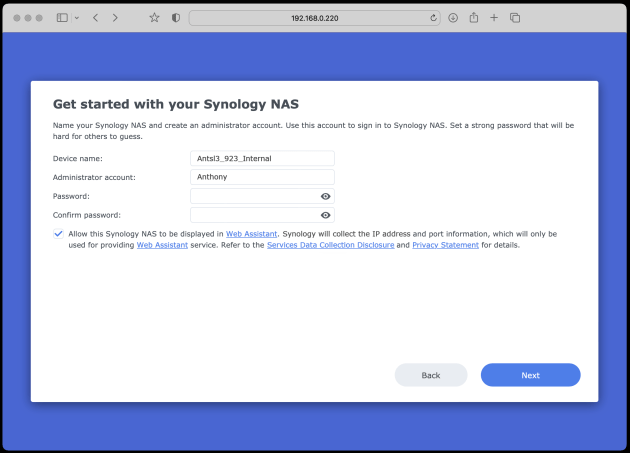
Task: Show Safari downloads icon
Action: click(453, 18)
